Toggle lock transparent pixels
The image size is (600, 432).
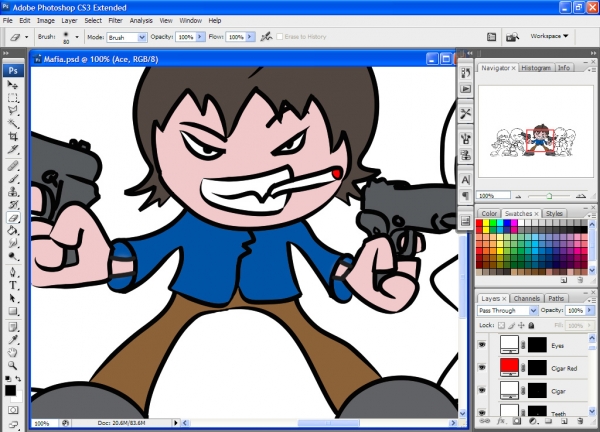(501, 326)
